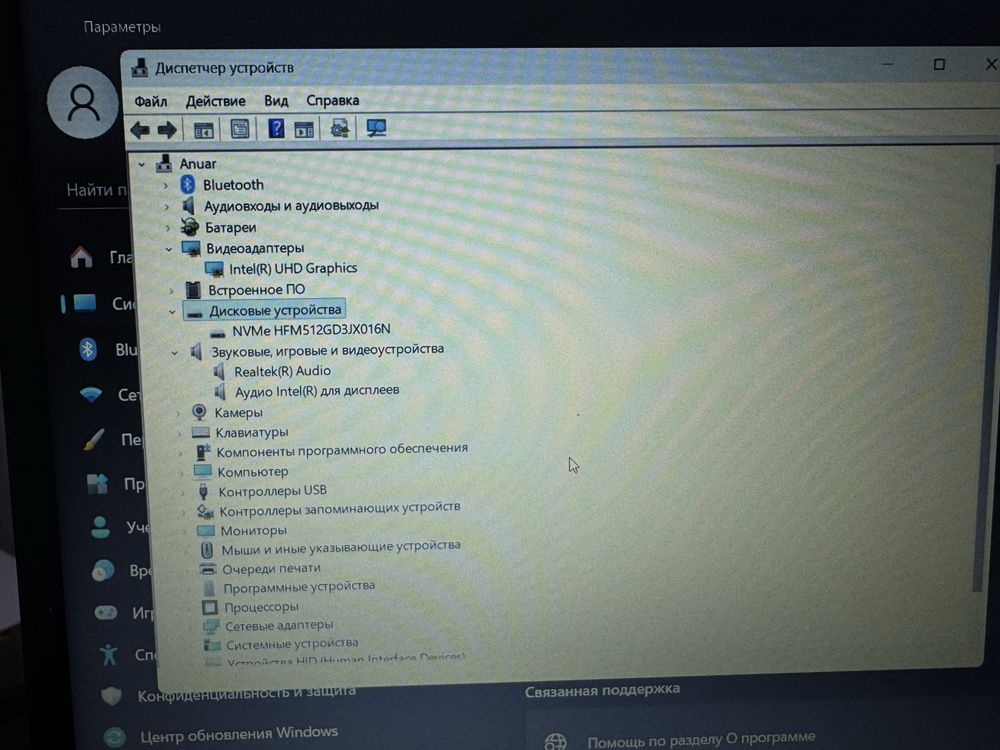This screenshot has height=750, width=1000.
Task: Click the Forward arrow in Device Manager toolbar
Action: pyautogui.click(x=167, y=130)
